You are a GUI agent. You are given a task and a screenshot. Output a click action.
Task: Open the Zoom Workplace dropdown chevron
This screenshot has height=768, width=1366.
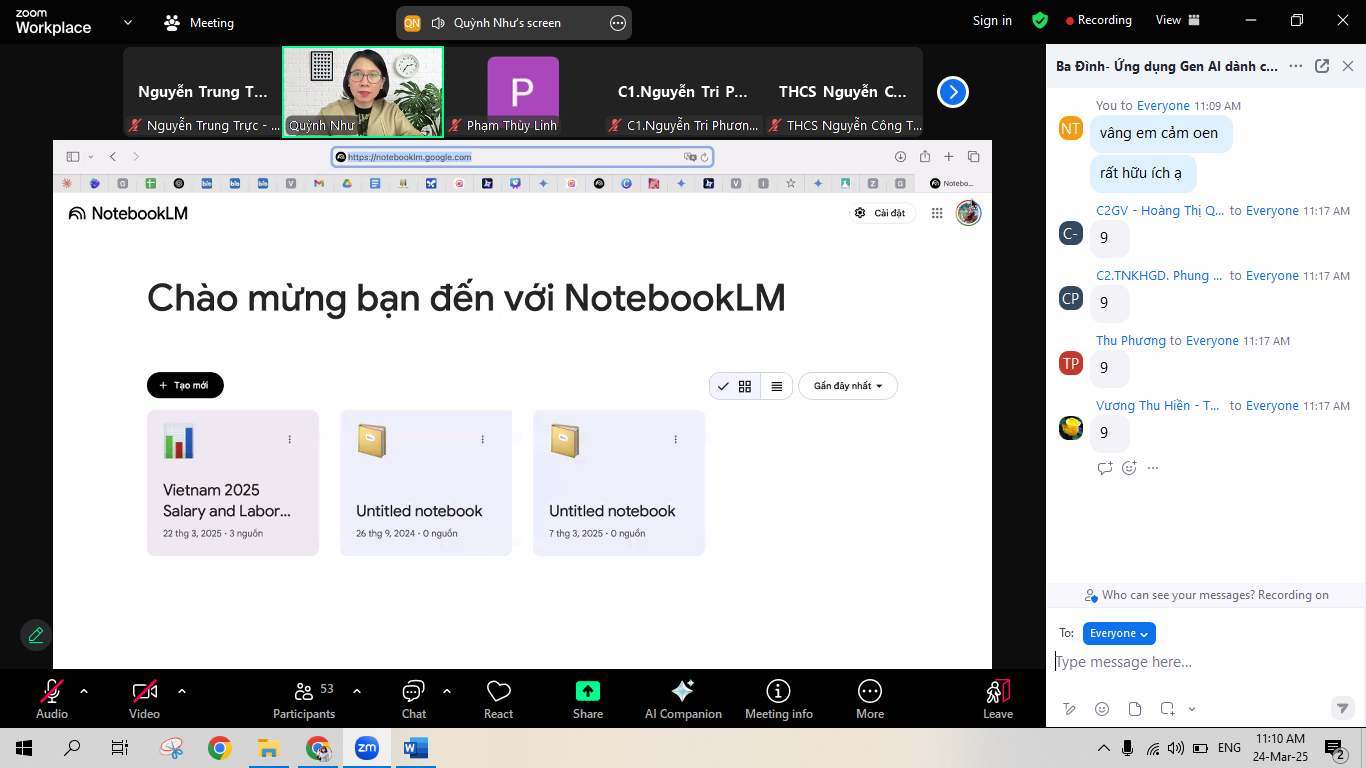pyautogui.click(x=127, y=22)
